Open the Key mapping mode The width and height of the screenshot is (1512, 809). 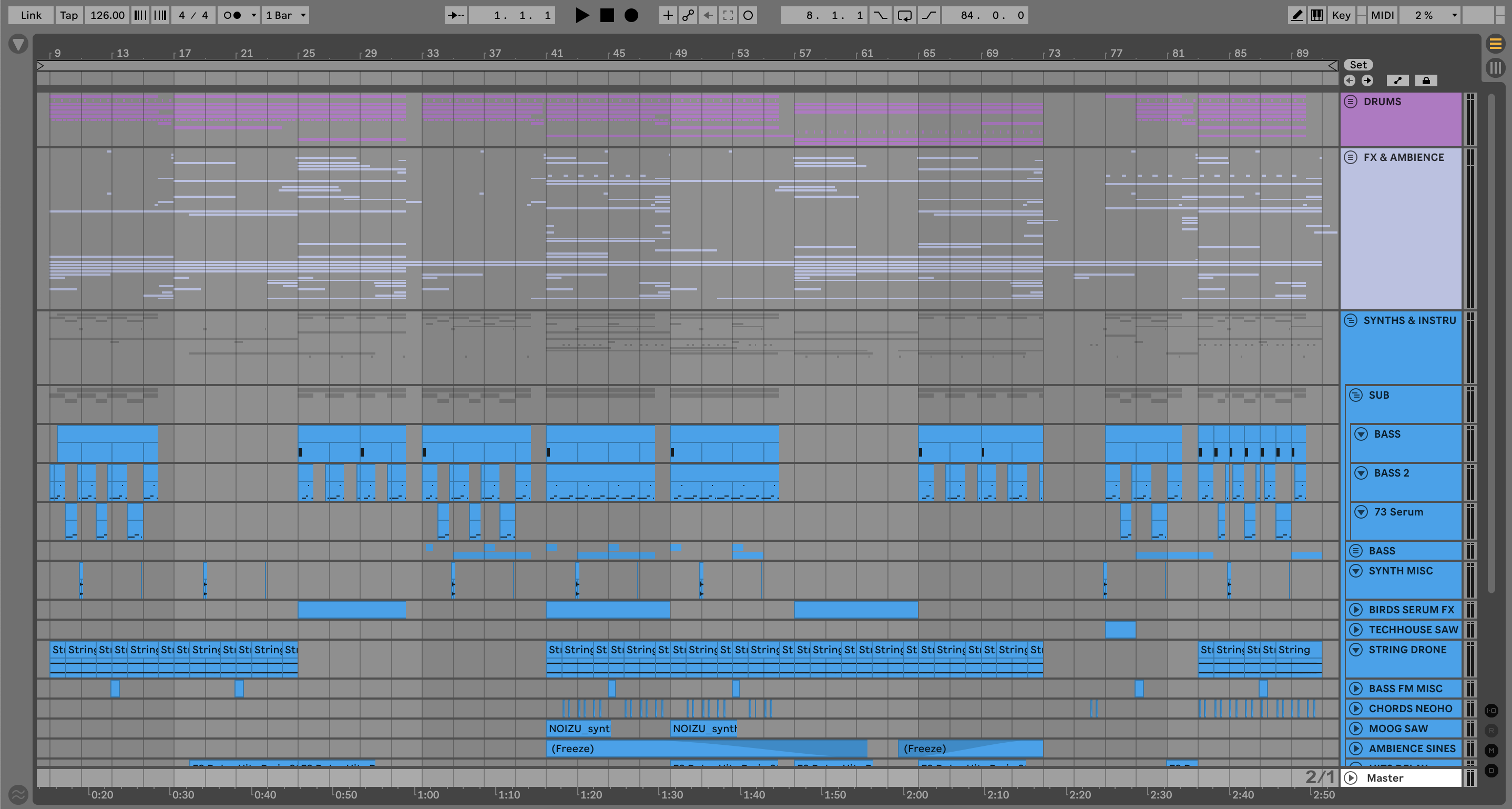pos(1341,15)
